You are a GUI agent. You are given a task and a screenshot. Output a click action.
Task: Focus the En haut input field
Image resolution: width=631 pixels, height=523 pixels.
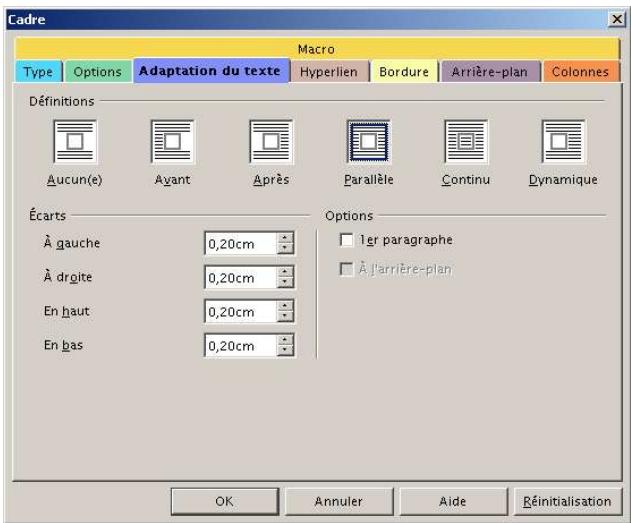[241, 311]
